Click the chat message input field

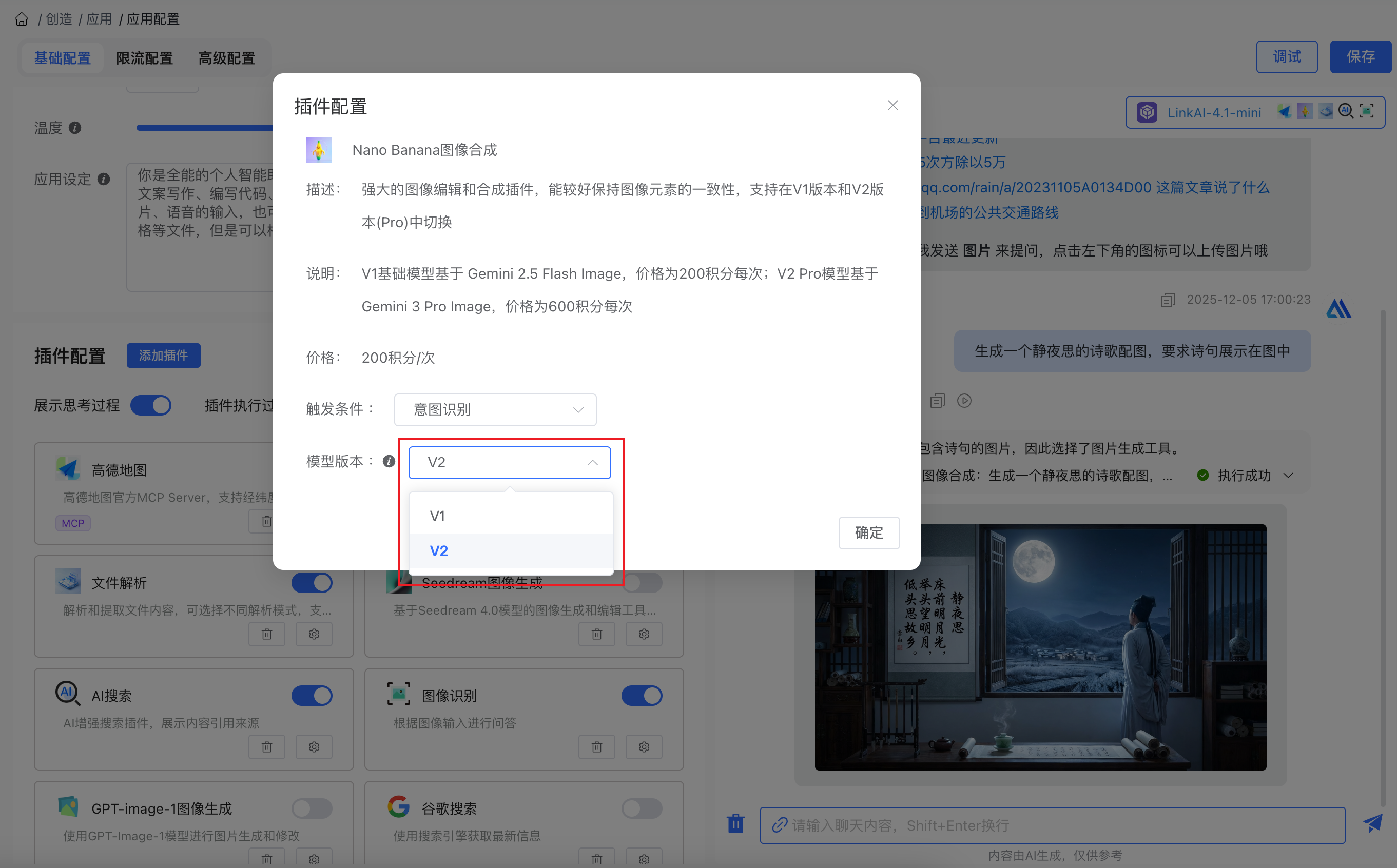1052,825
